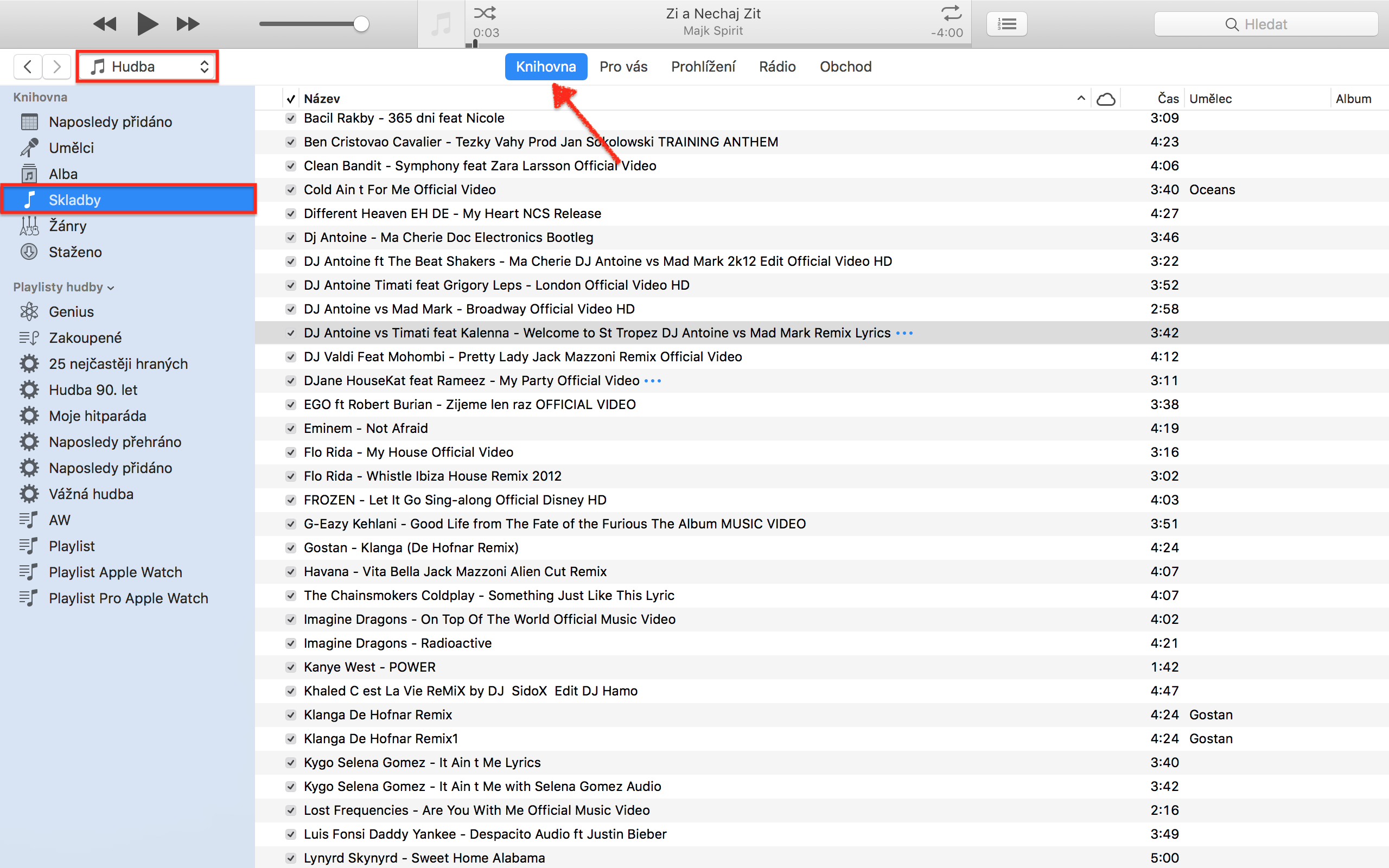Screen dimensions: 1389x868
Task: Switch to the Knihovna tab
Action: [546, 67]
